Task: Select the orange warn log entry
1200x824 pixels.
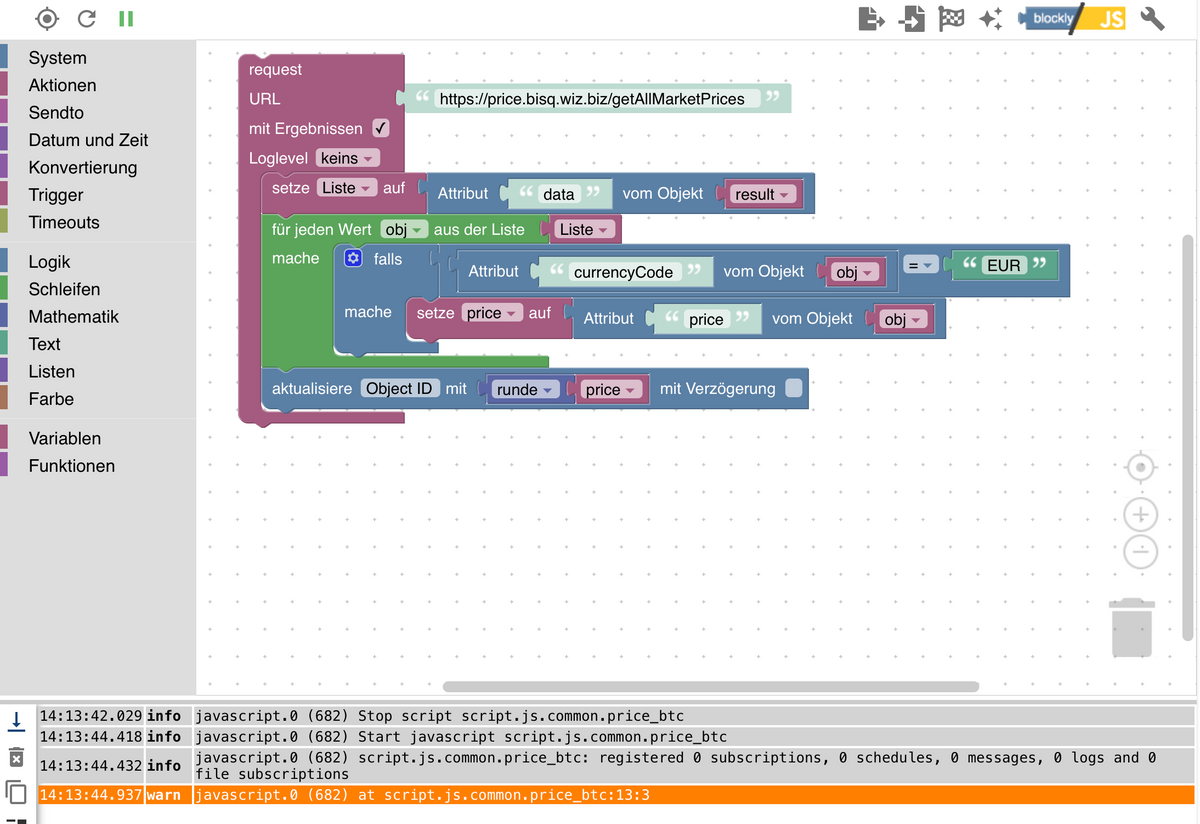Action: click(616, 795)
